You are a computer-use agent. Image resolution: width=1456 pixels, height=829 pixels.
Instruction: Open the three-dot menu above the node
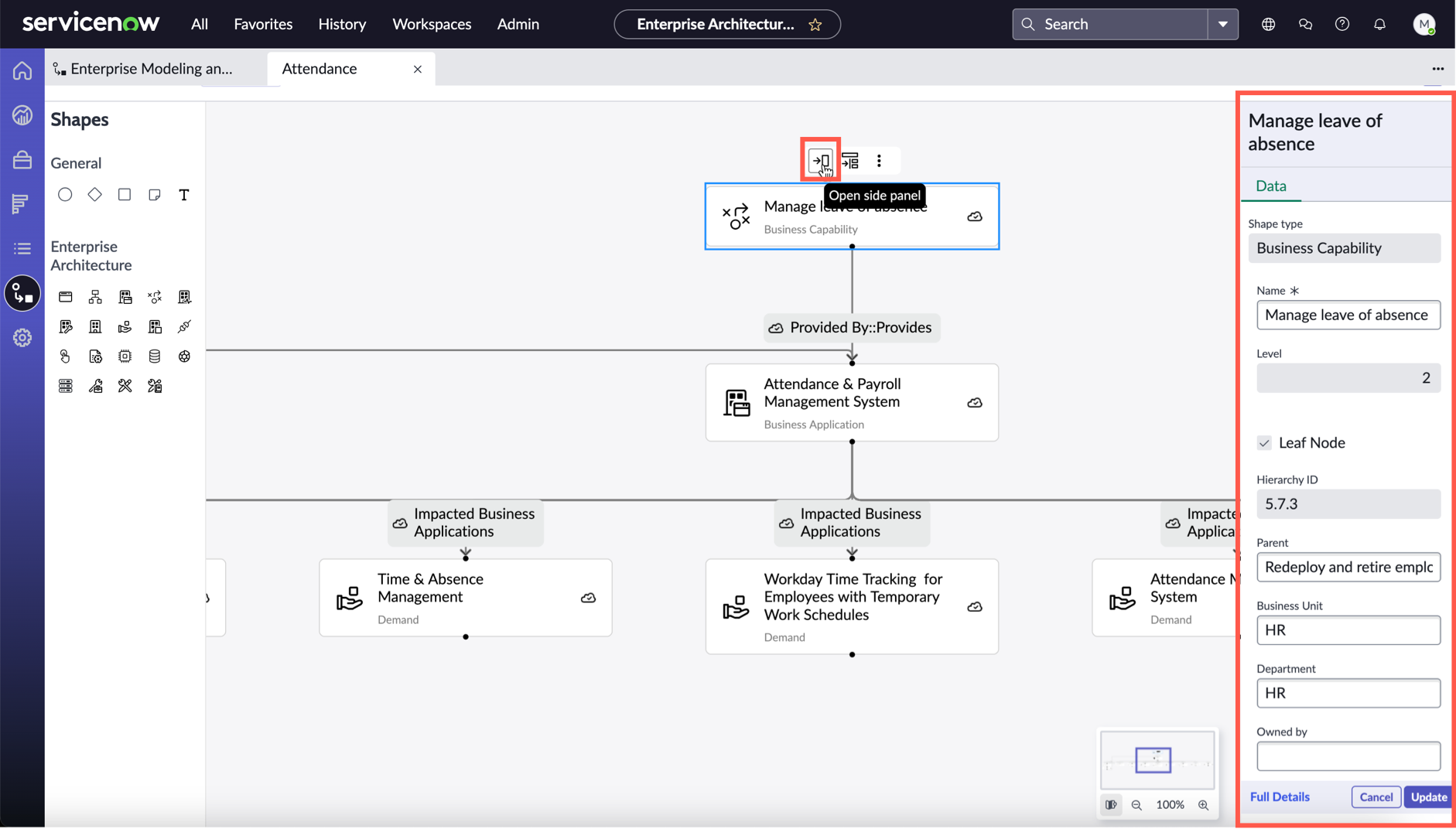pos(879,161)
